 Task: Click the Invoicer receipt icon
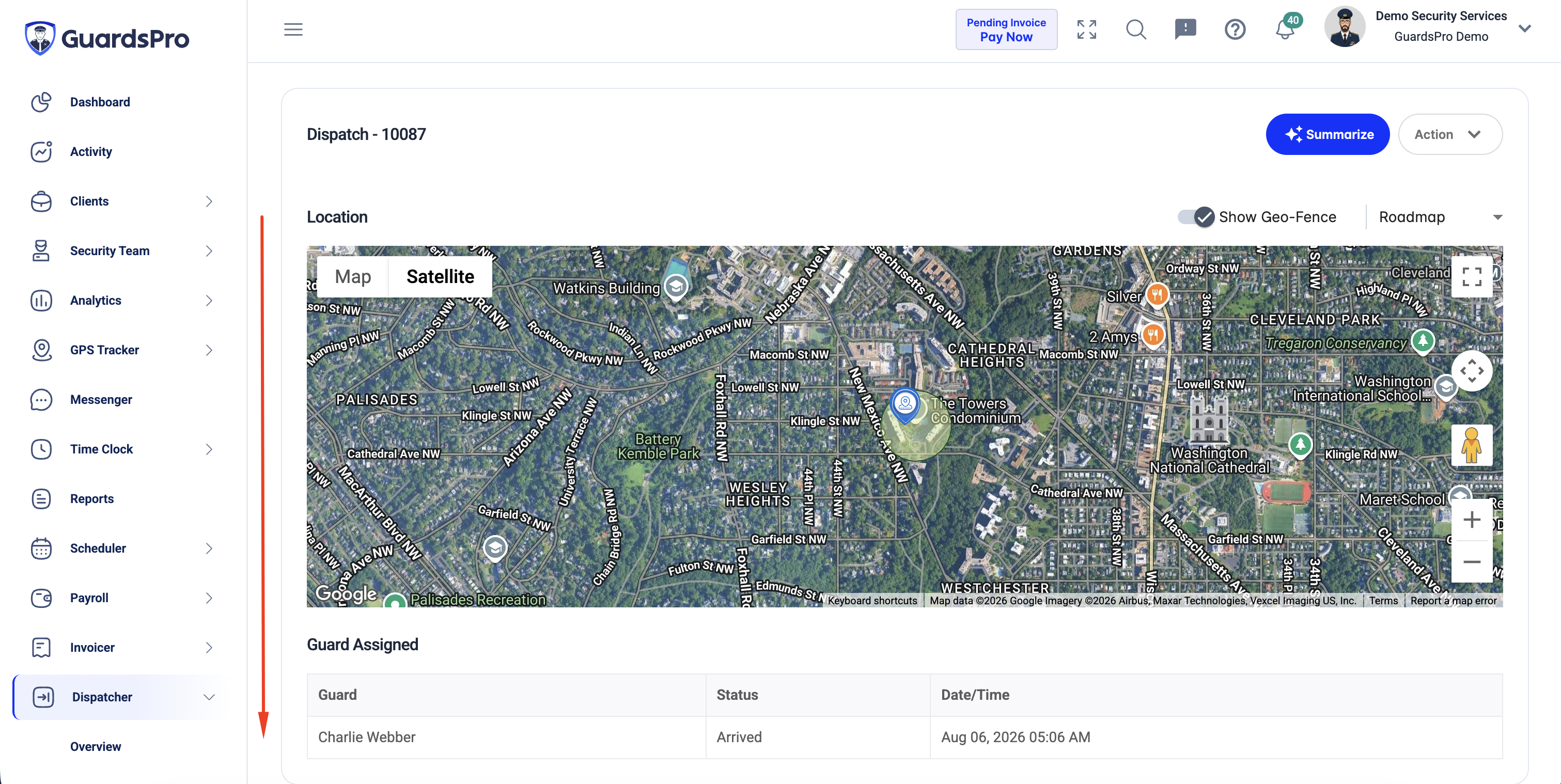[x=41, y=648]
